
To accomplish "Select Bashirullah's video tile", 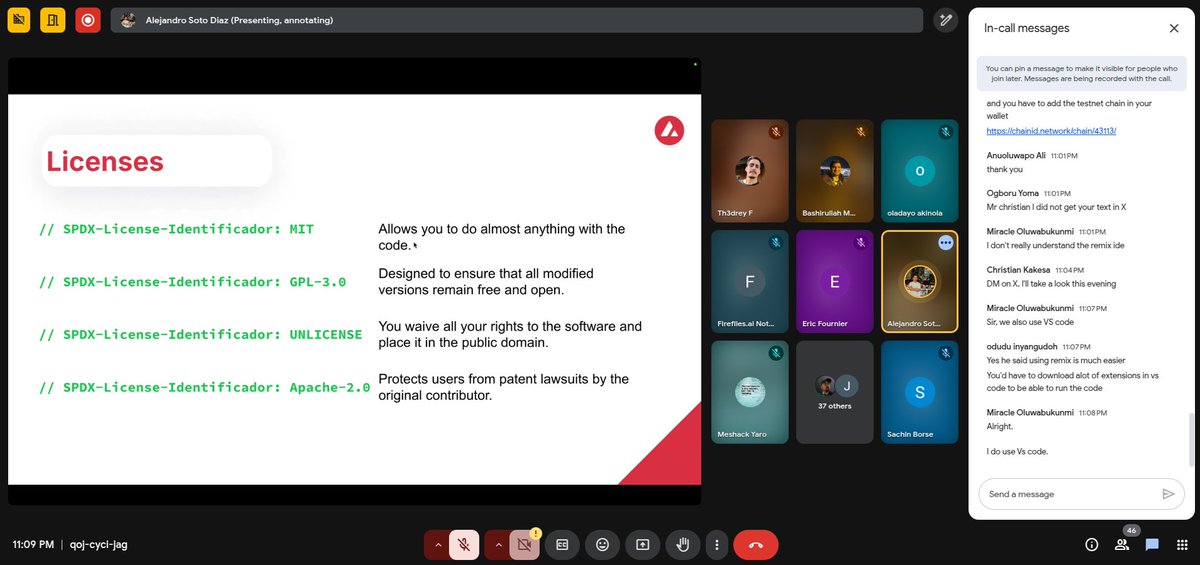I will click(834, 170).
